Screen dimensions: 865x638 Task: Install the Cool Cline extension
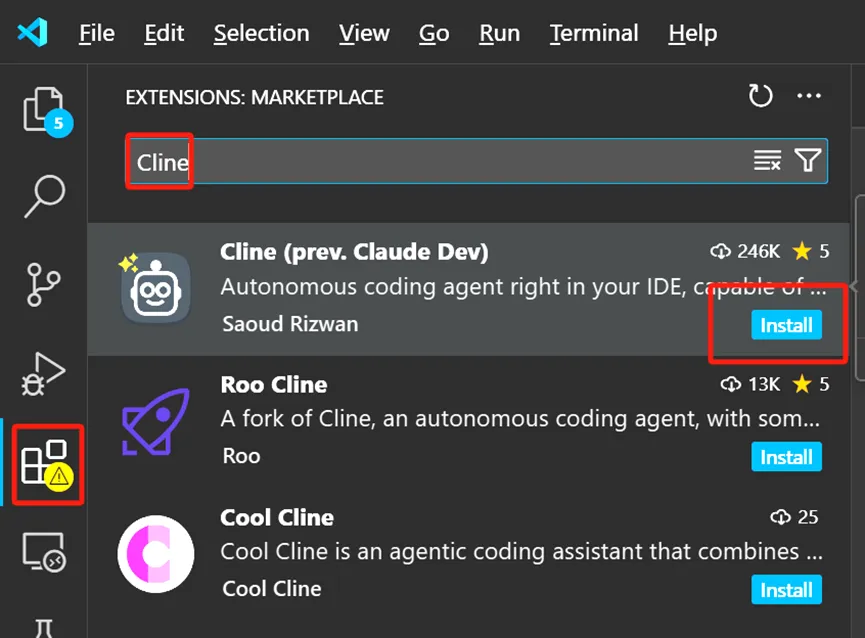pos(786,589)
